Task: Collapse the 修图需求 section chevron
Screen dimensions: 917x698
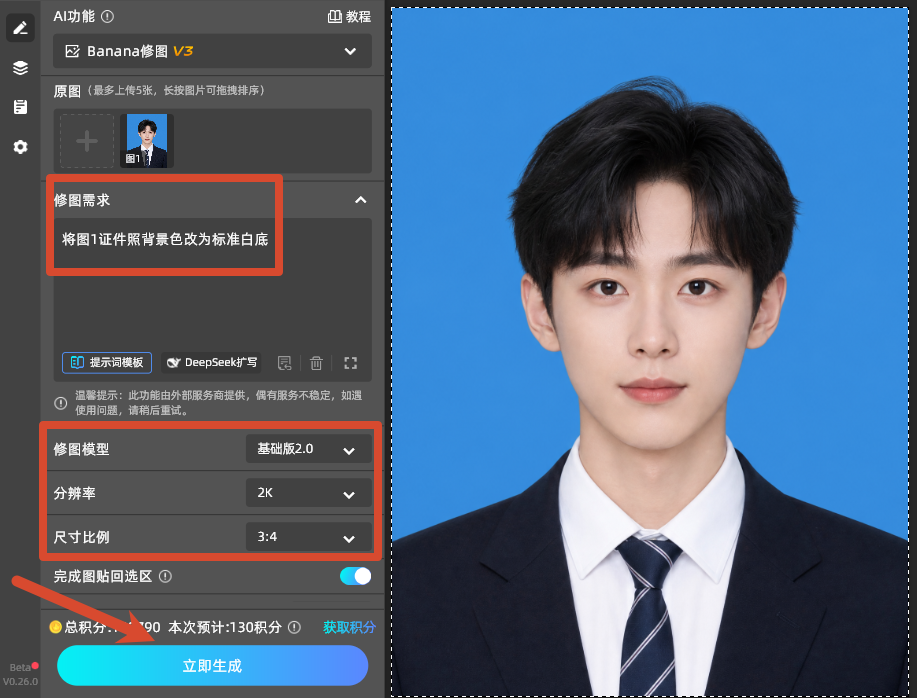Action: (x=361, y=200)
